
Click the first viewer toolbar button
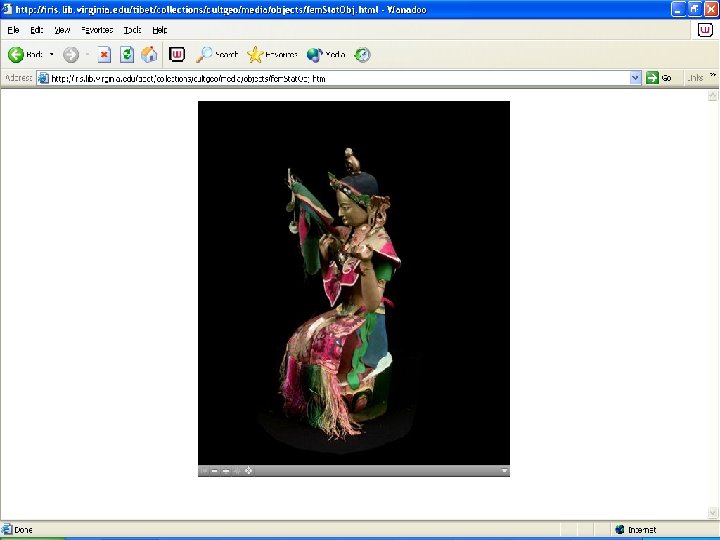203,471
